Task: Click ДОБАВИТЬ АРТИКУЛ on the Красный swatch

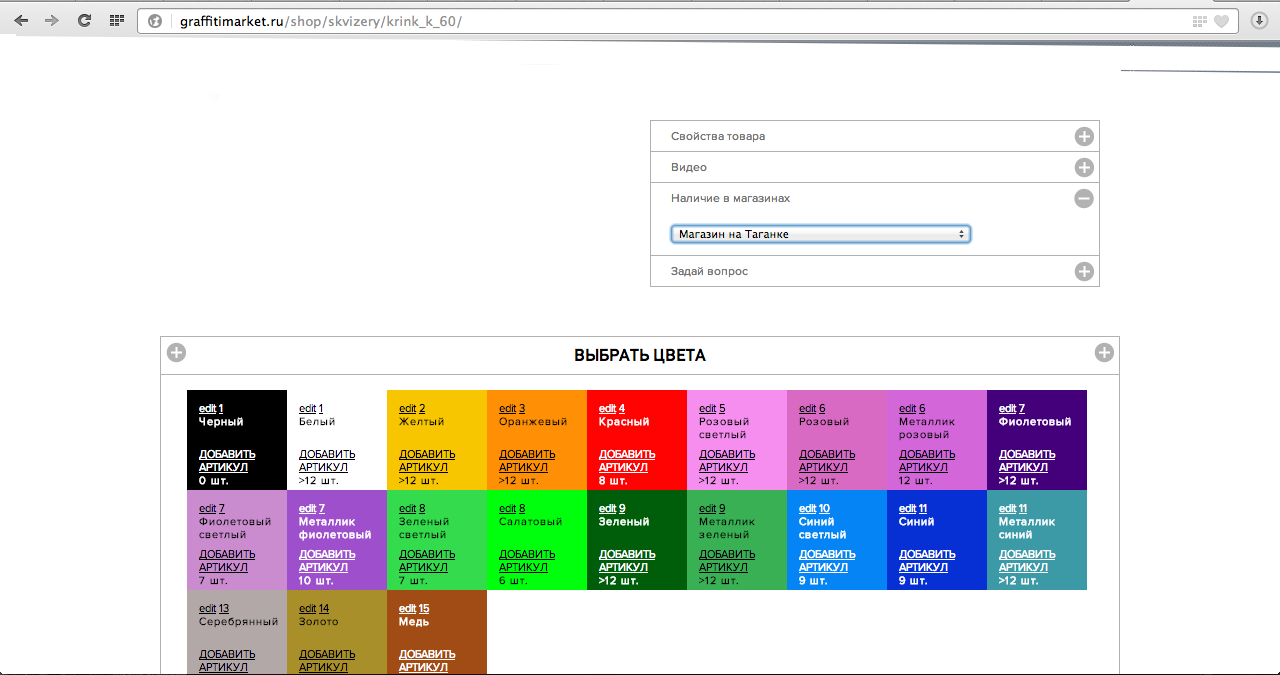Action: click(627, 460)
